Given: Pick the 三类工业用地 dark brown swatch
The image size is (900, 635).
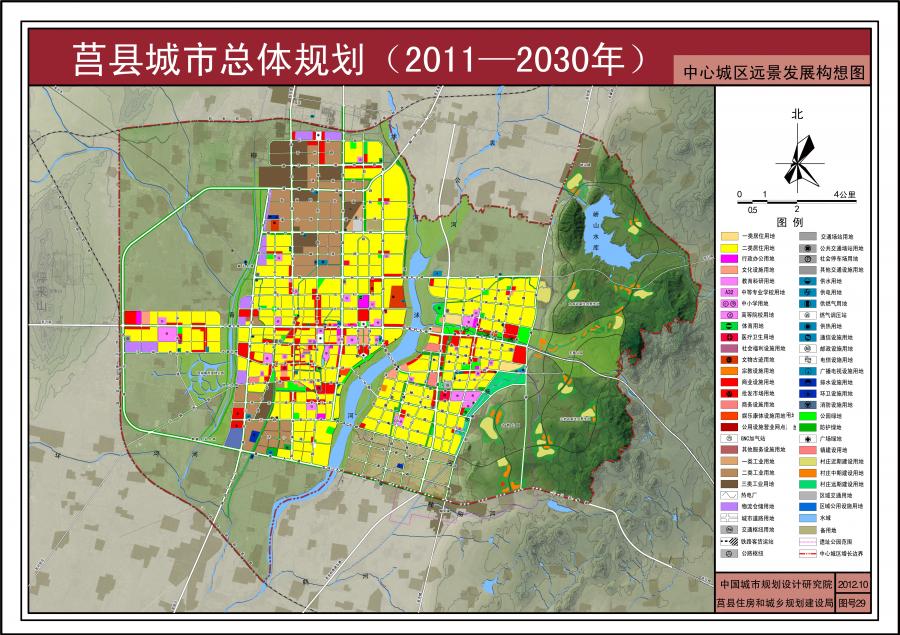Looking at the screenshot, I should point(730,483).
